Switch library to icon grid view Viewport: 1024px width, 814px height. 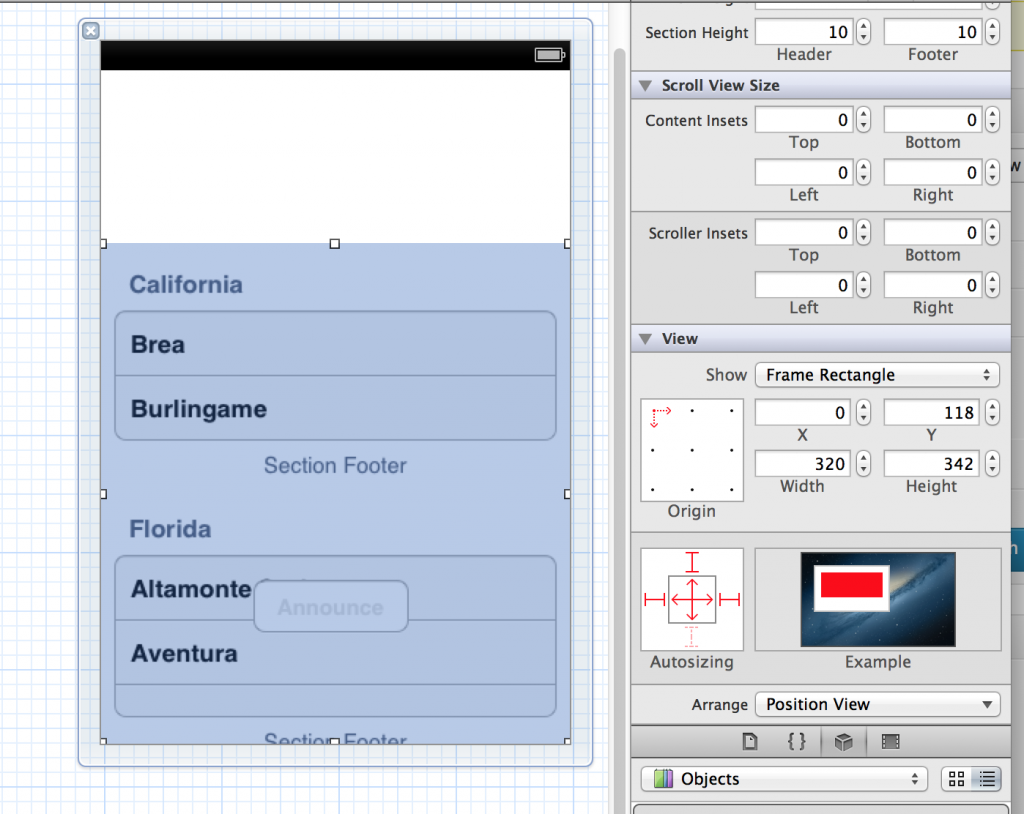[x=957, y=779]
